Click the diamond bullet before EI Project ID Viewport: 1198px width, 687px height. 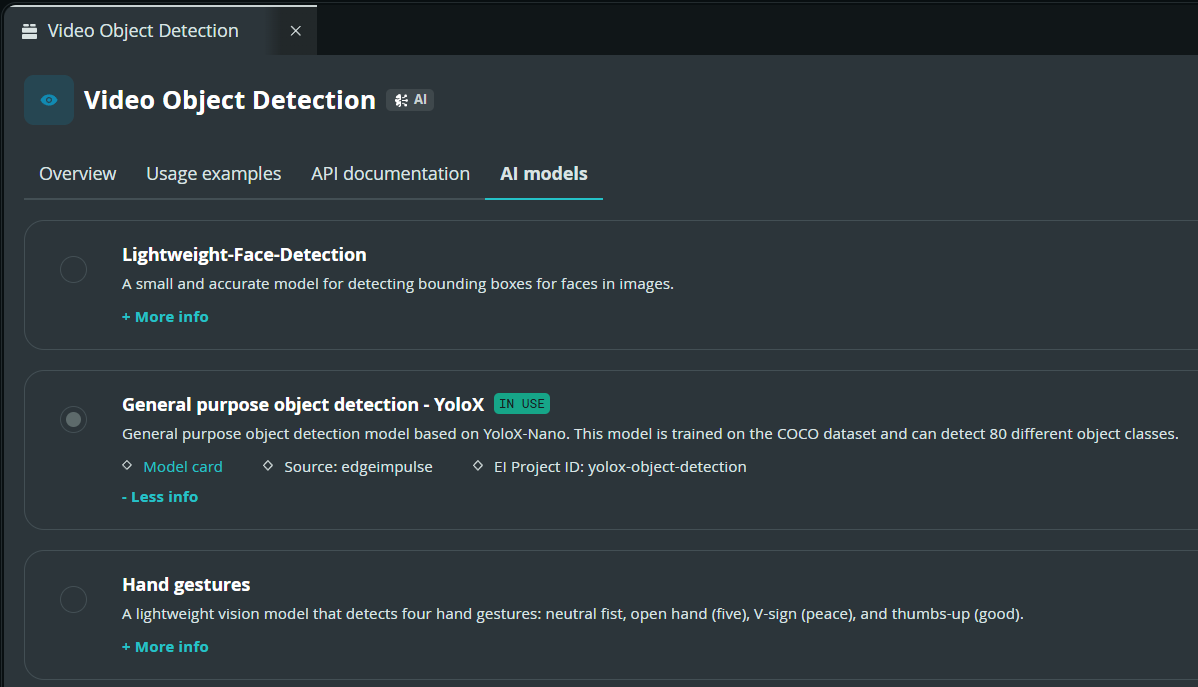(478, 465)
